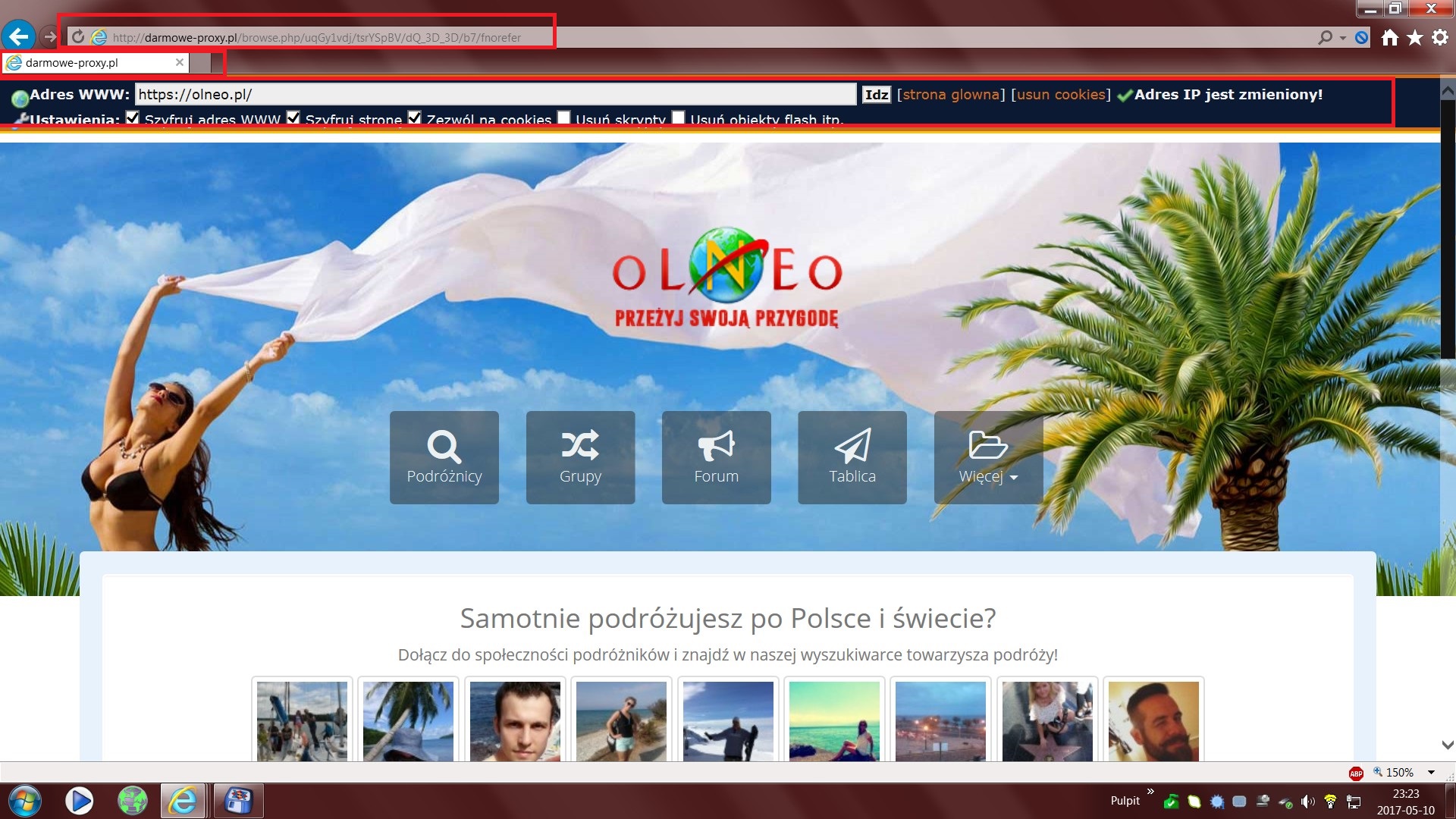Click the usun cookies link
This screenshot has height=819, width=1456.
1061,94
